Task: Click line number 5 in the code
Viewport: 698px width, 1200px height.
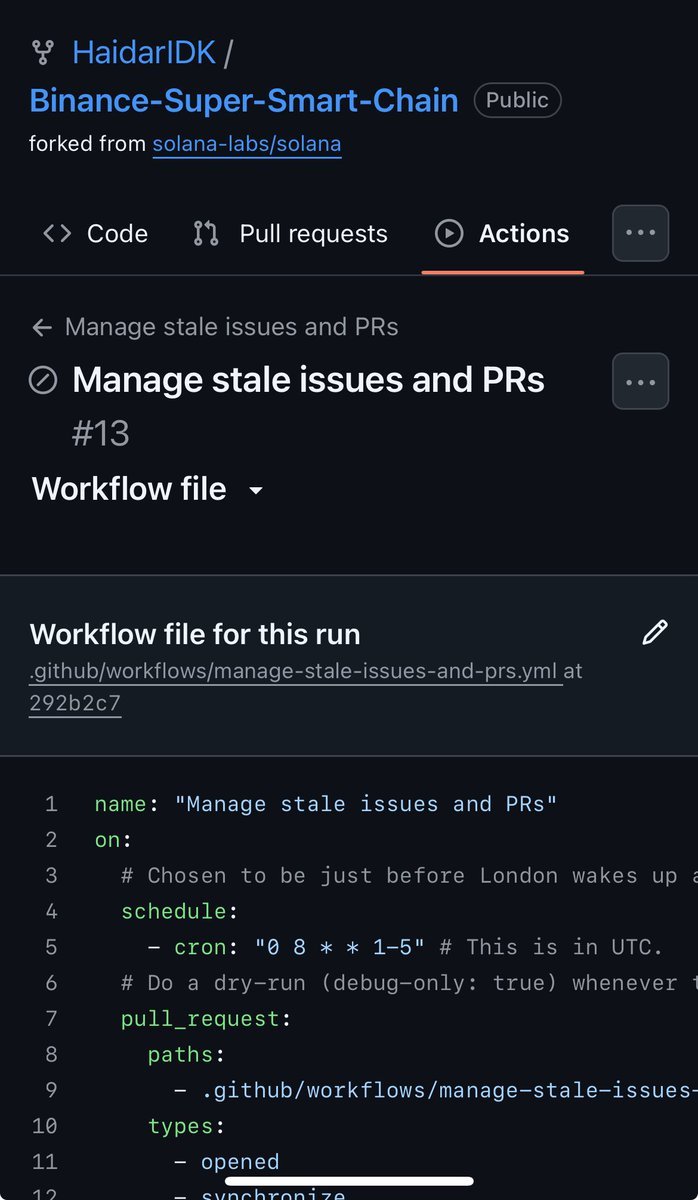Action: [x=51, y=947]
